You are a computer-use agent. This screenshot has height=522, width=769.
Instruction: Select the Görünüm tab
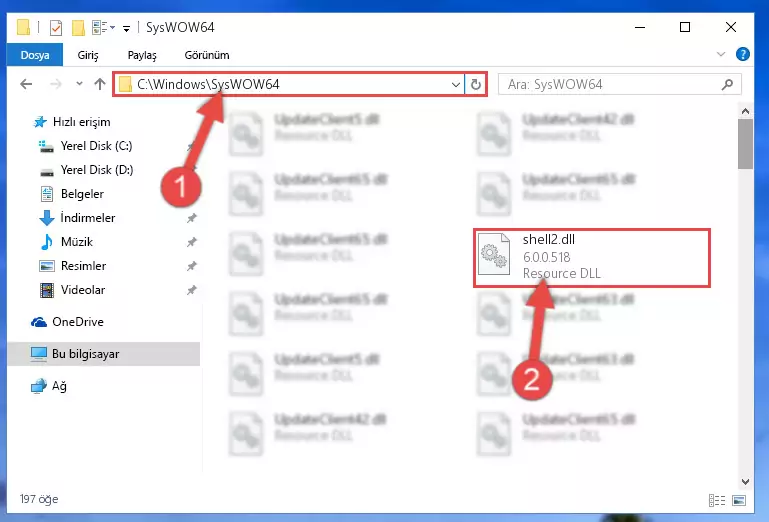click(206, 55)
